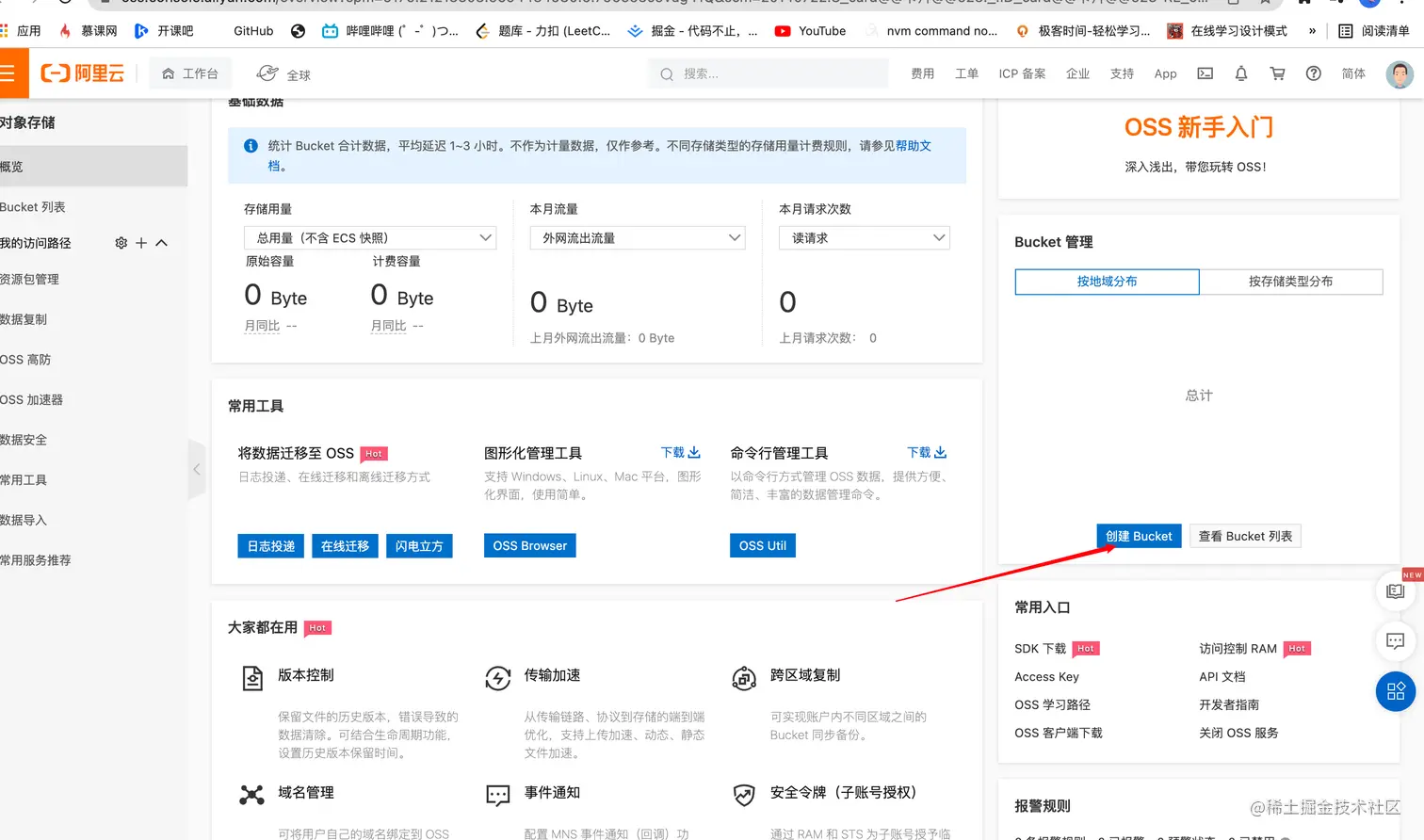The image size is (1424, 840).
Task: Open the user avatar menu
Action: pos(1400,73)
